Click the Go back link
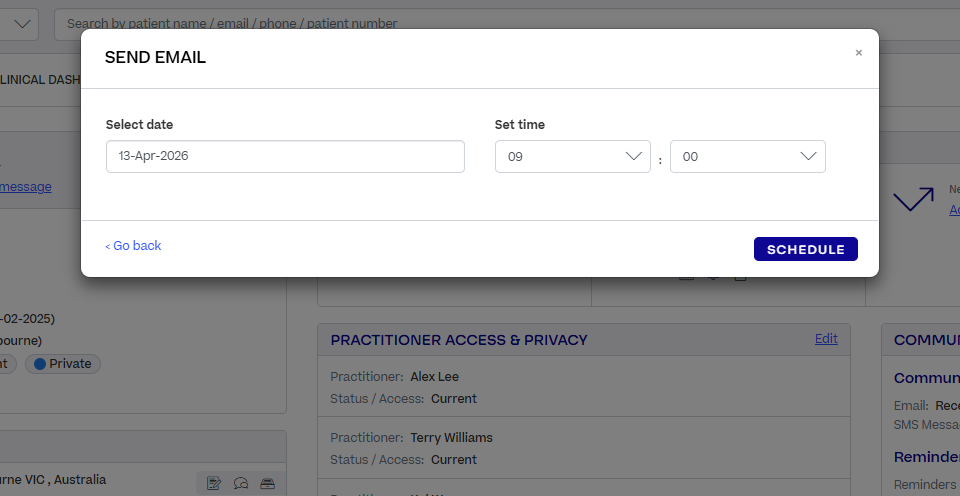This screenshot has width=960, height=496. coord(133,246)
